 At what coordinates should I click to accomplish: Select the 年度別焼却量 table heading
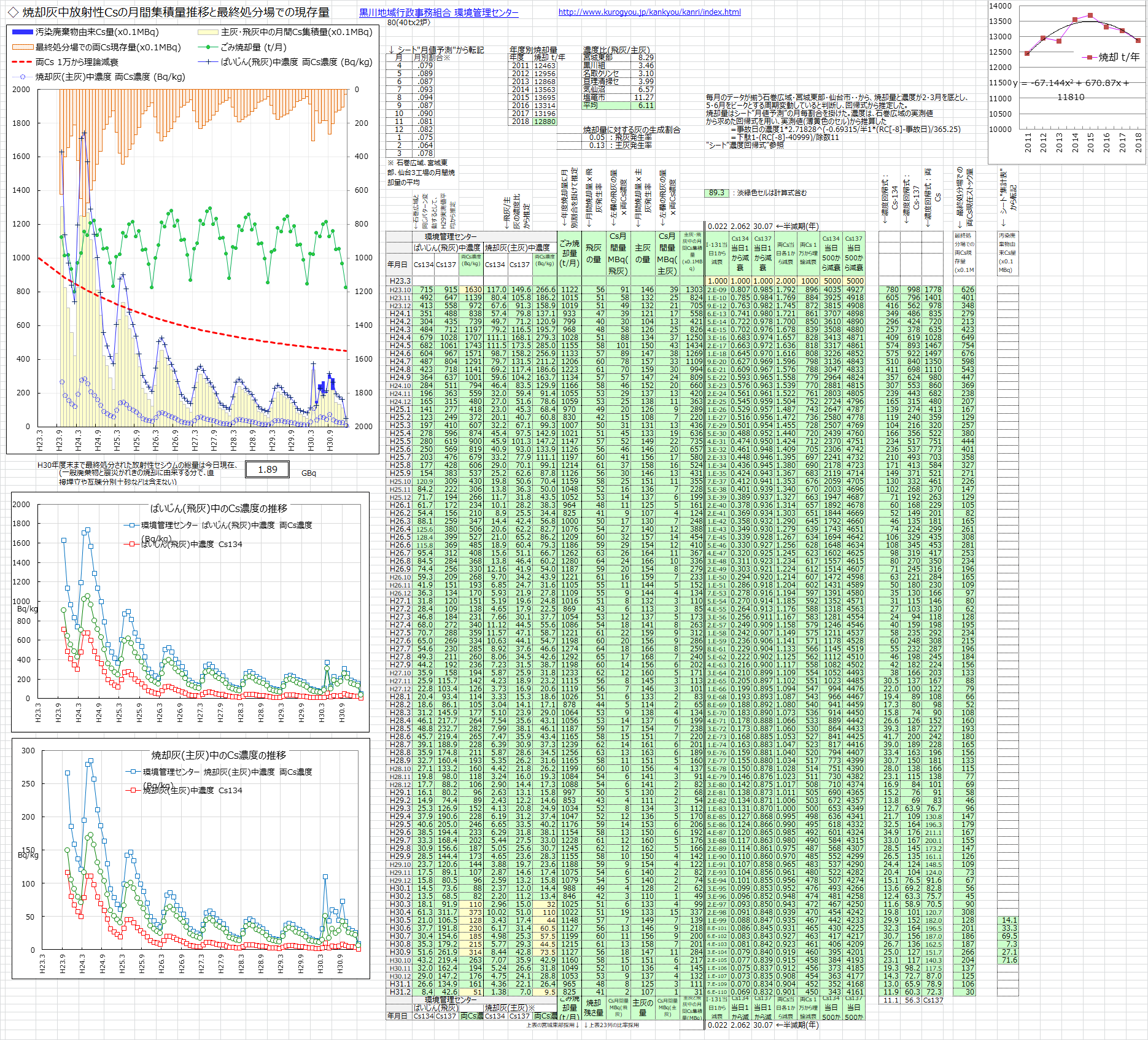(x=533, y=50)
